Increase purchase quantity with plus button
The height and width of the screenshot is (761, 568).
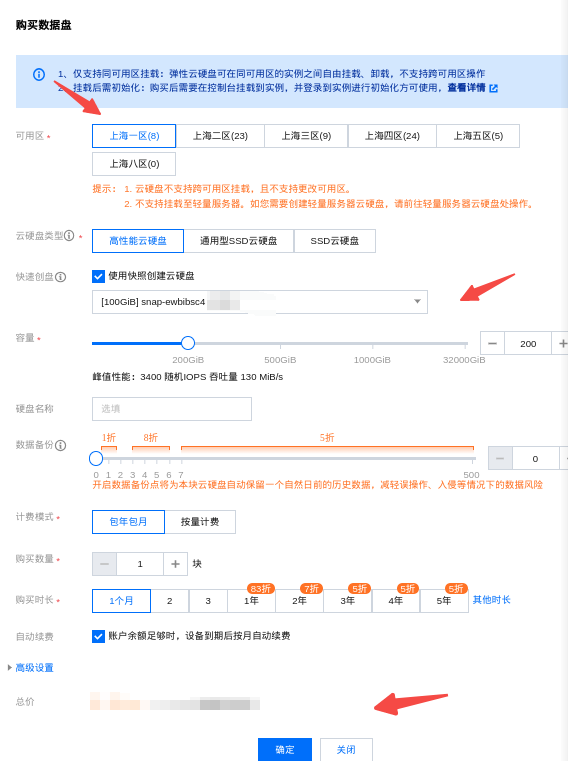click(x=175, y=564)
